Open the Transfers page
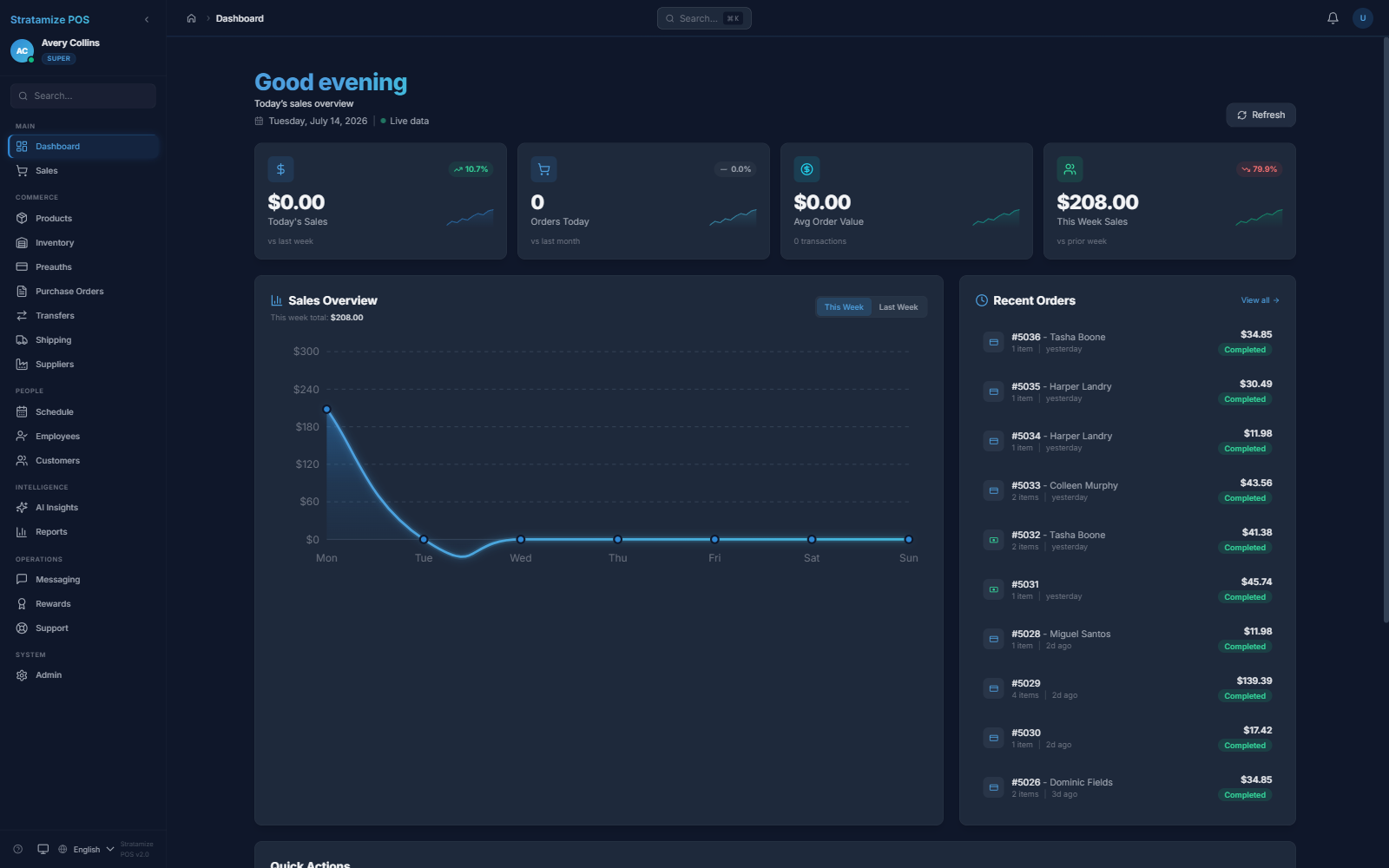Viewport: 1389px width, 868px height. pos(83,316)
